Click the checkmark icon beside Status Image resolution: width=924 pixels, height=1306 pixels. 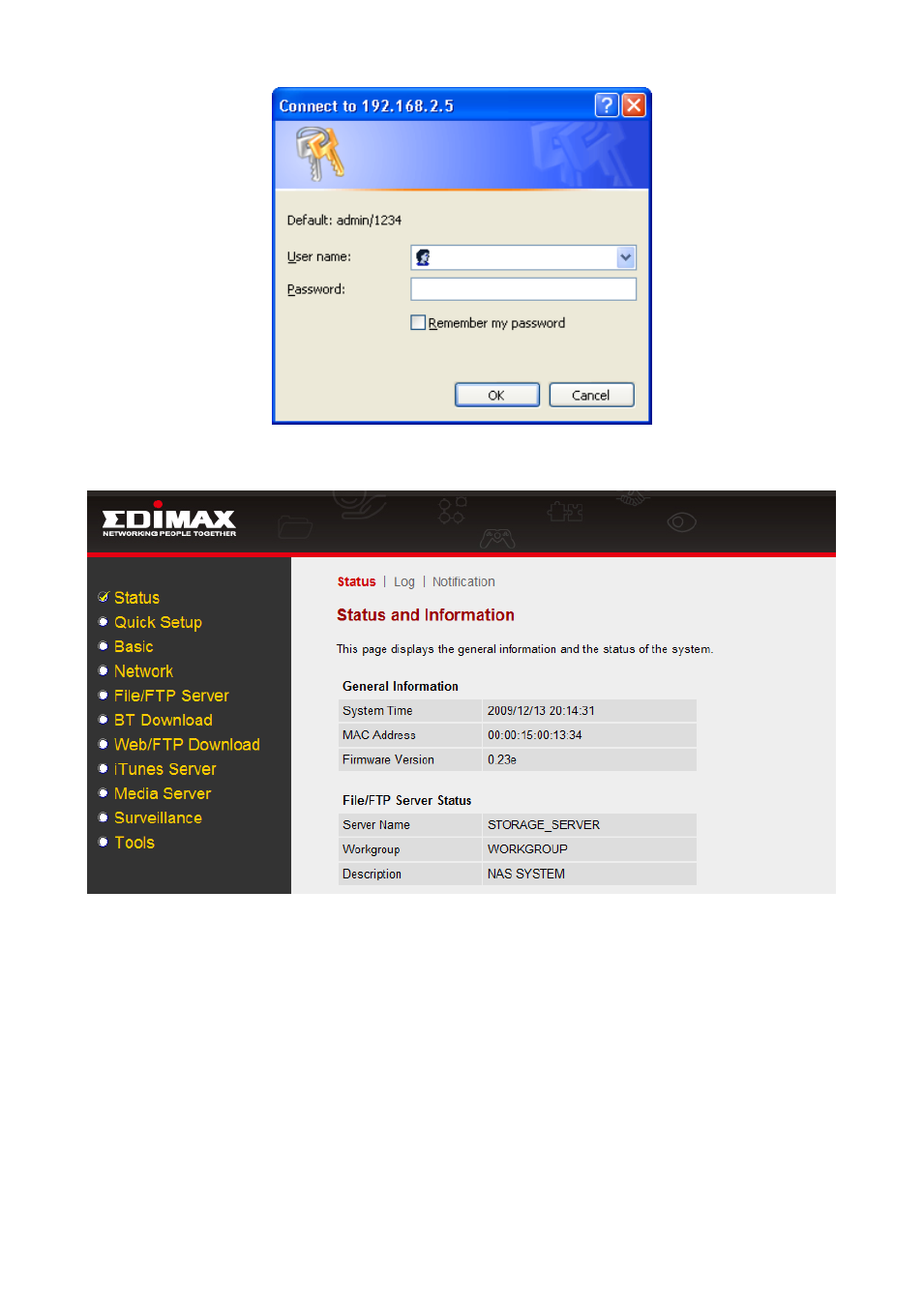104,598
